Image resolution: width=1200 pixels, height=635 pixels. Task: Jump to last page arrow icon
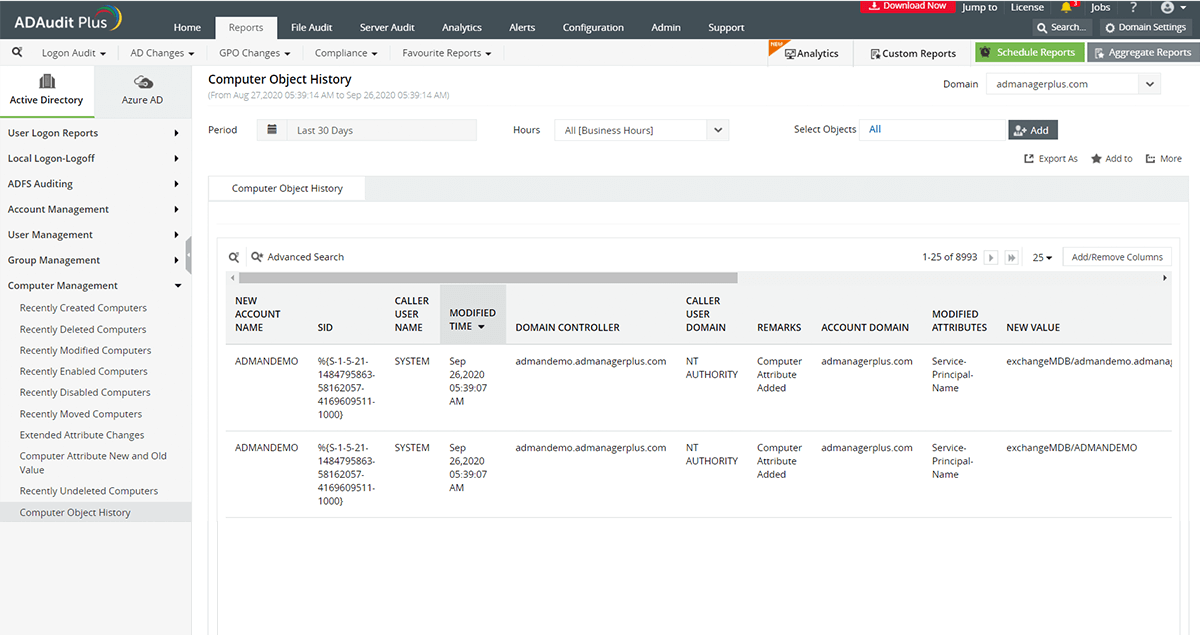1012,258
